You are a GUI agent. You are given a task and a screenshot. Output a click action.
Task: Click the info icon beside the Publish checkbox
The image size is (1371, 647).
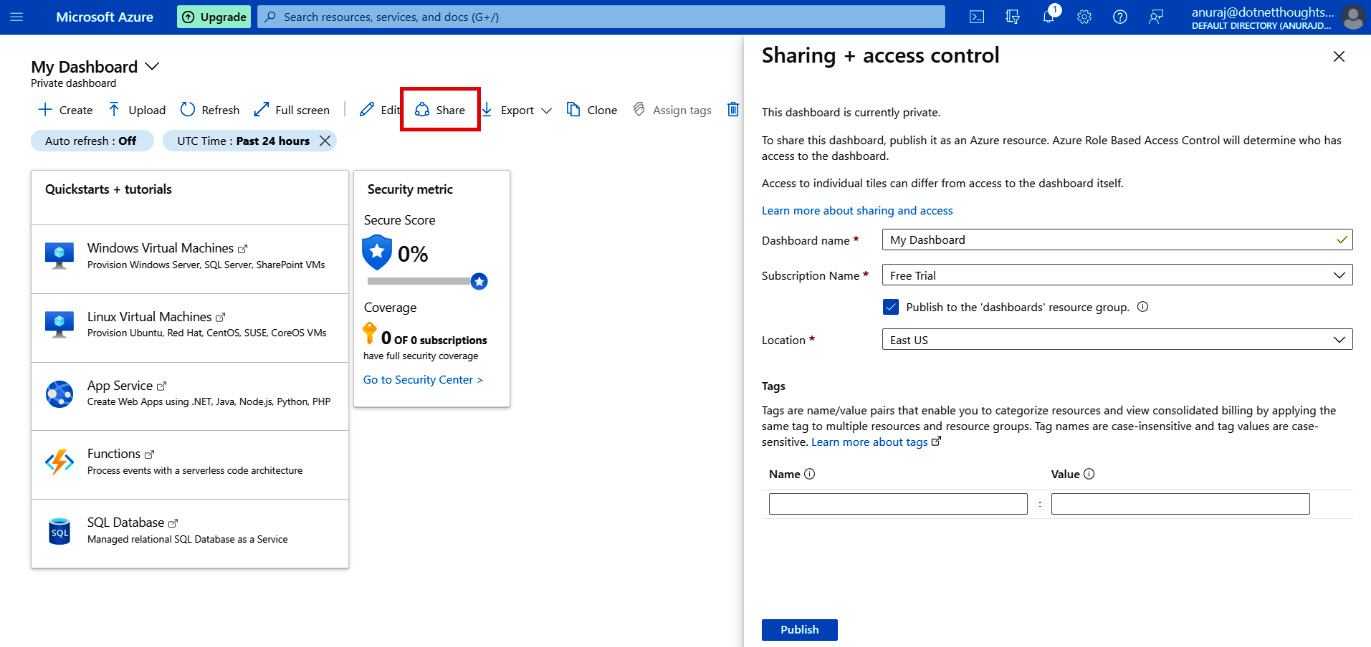[x=1142, y=307]
